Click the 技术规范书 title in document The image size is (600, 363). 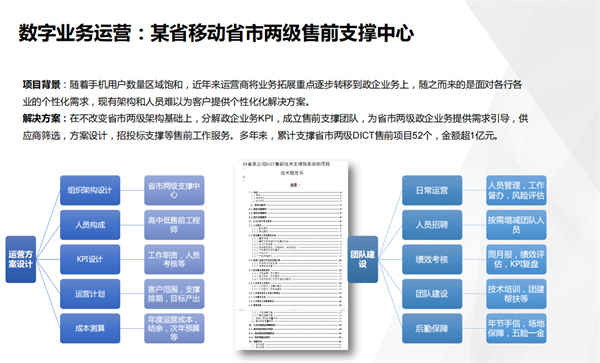(x=292, y=173)
